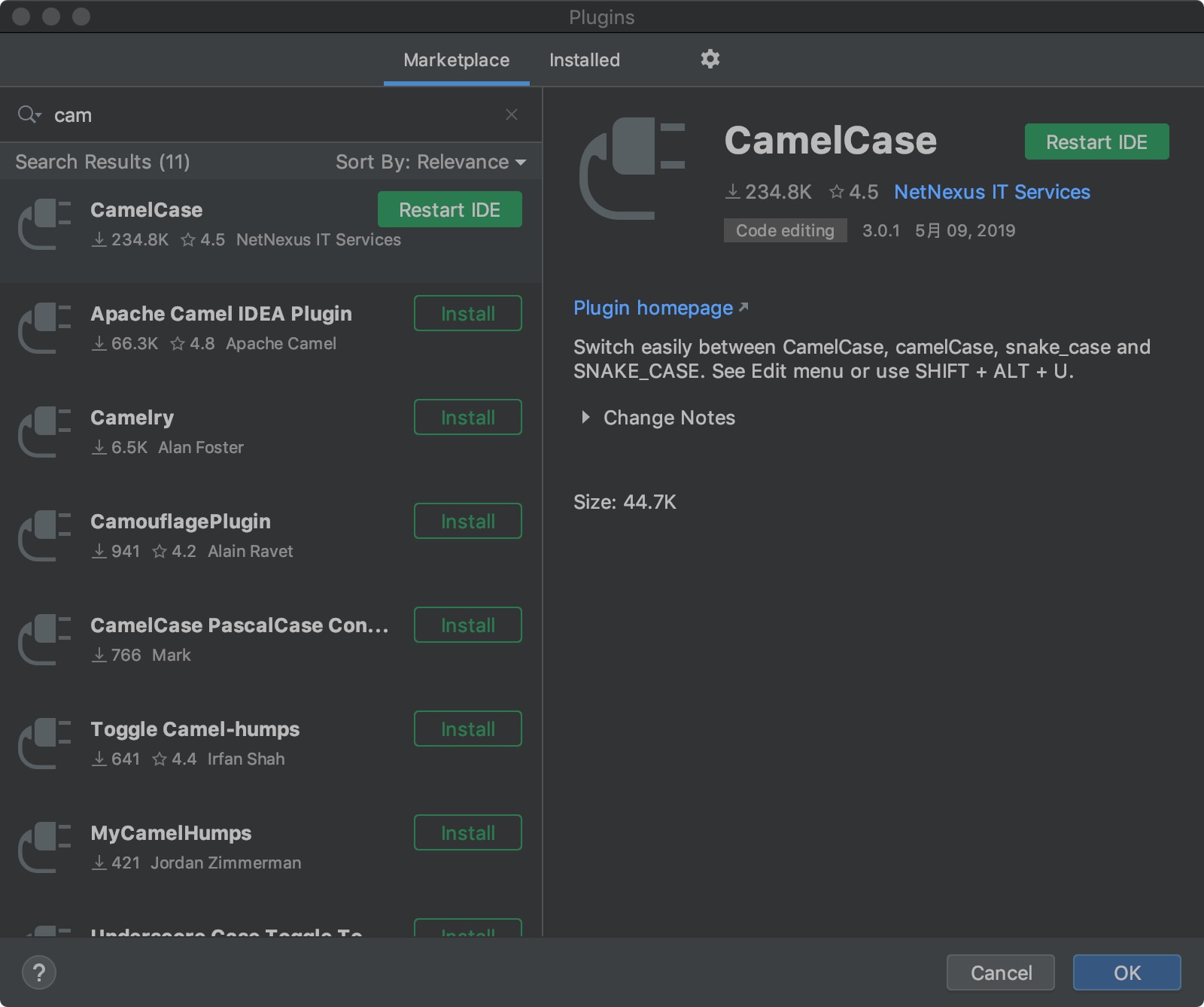Clear the plugin search text

tap(512, 114)
